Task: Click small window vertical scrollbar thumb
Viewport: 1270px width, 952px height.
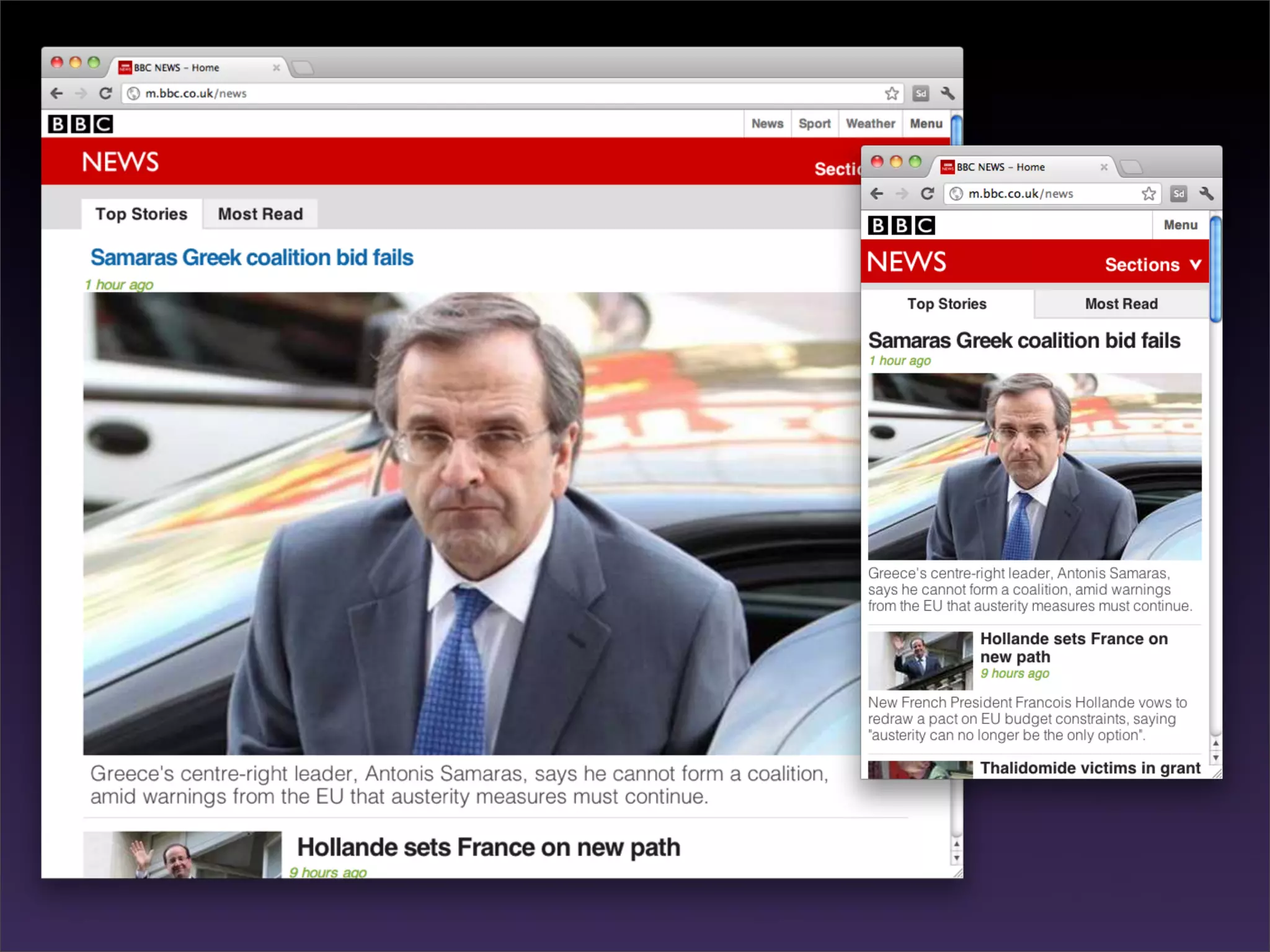Action: pos(1215,268)
